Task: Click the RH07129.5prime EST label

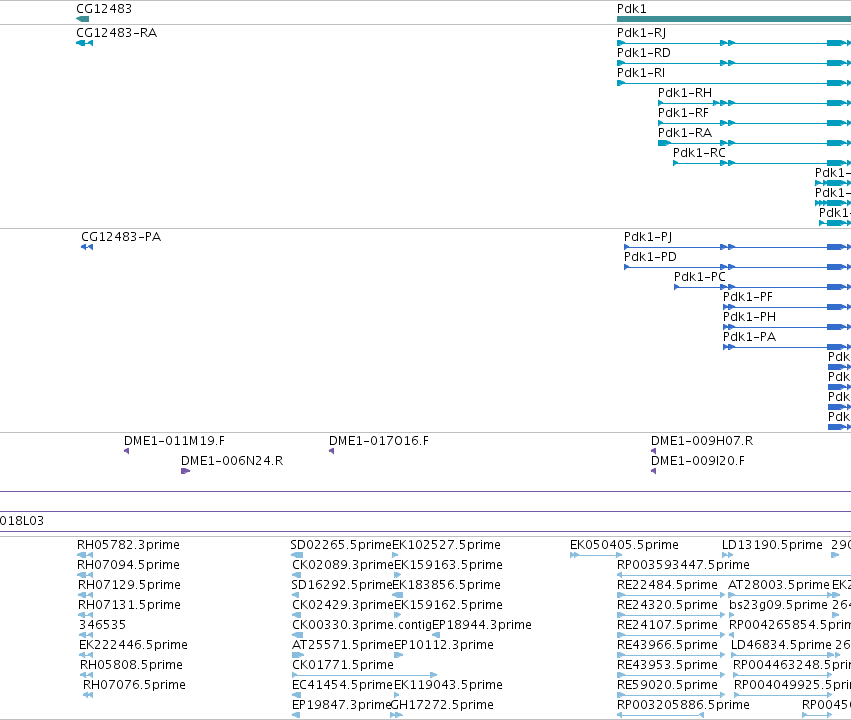Action: point(129,585)
